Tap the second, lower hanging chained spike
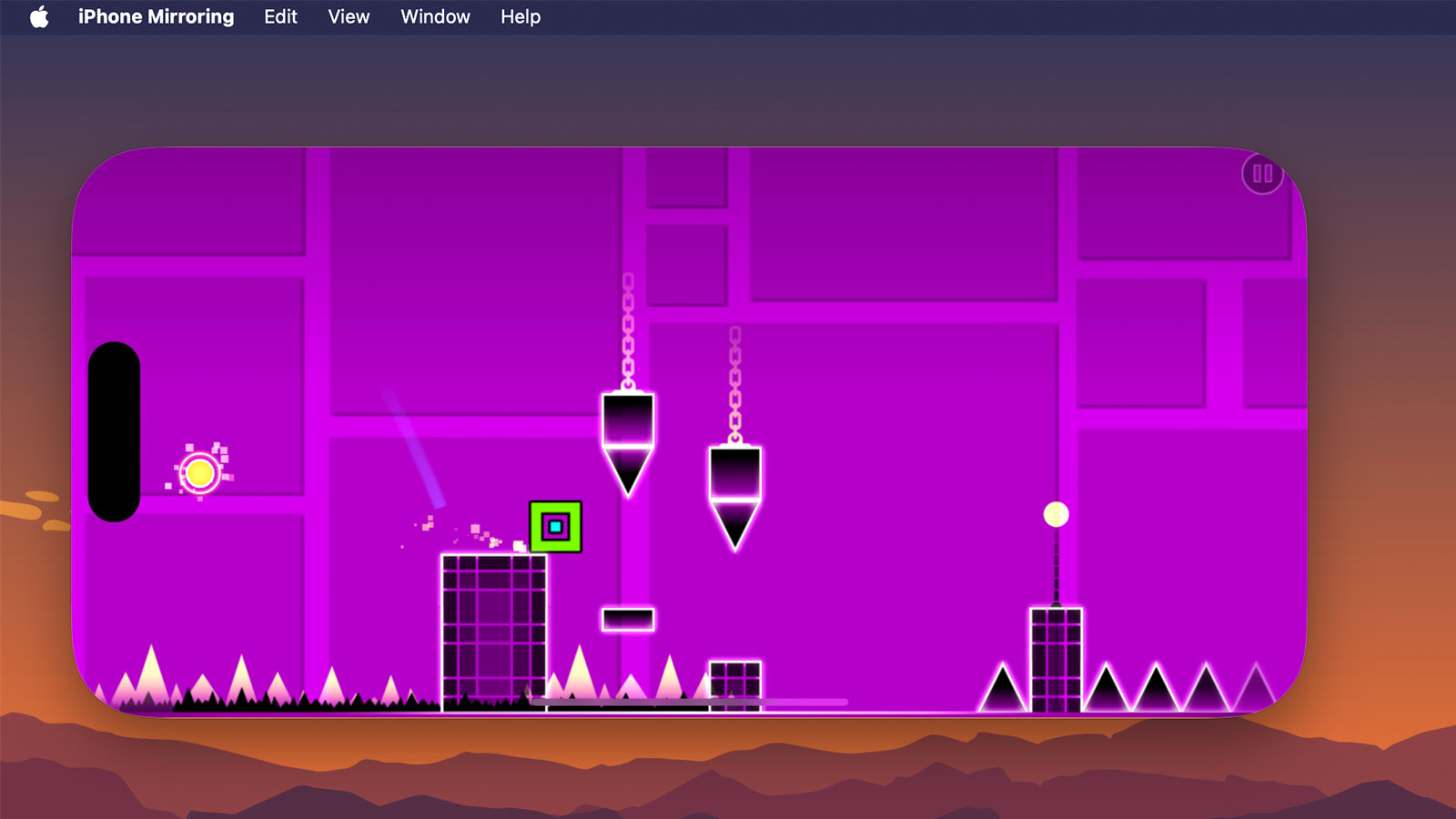1456x819 pixels. [734, 498]
